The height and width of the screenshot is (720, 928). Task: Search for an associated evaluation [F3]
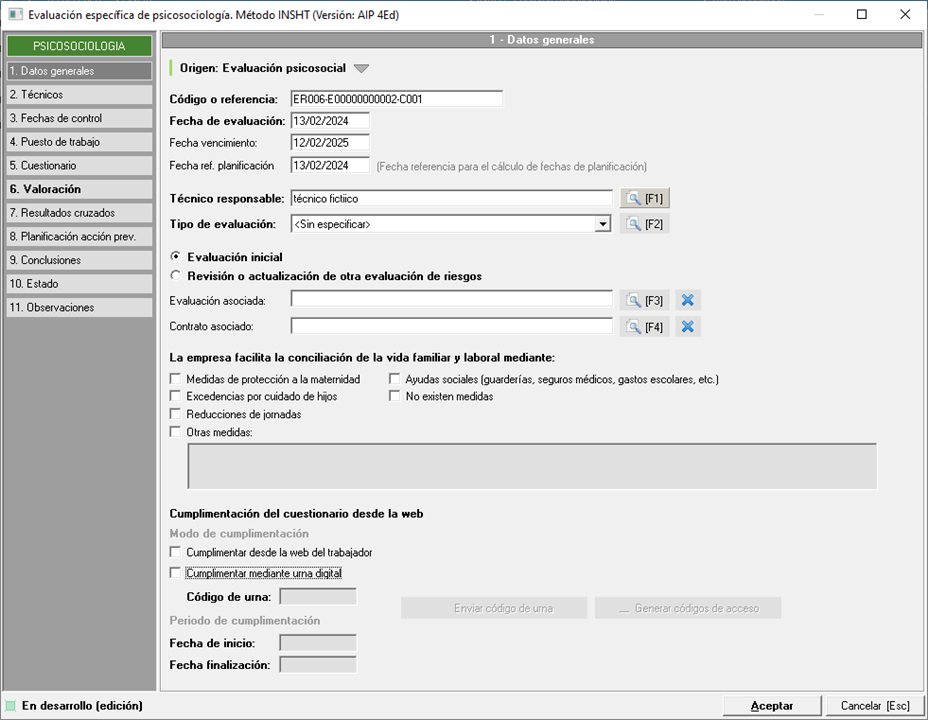tap(644, 299)
